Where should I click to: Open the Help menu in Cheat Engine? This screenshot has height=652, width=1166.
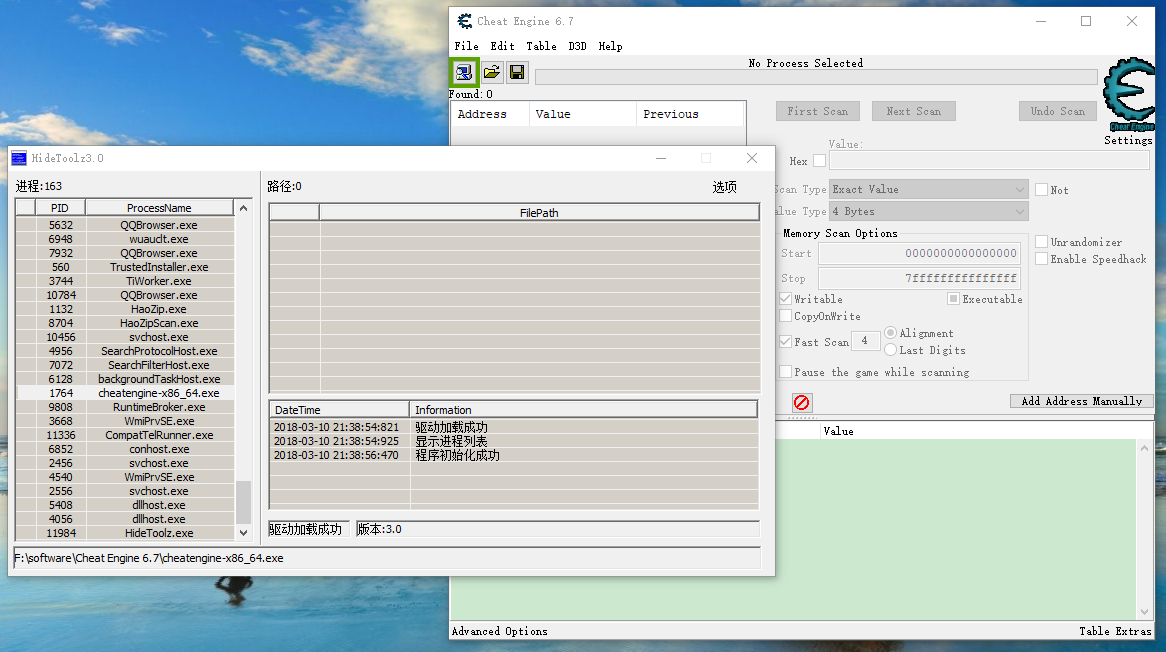tap(611, 46)
